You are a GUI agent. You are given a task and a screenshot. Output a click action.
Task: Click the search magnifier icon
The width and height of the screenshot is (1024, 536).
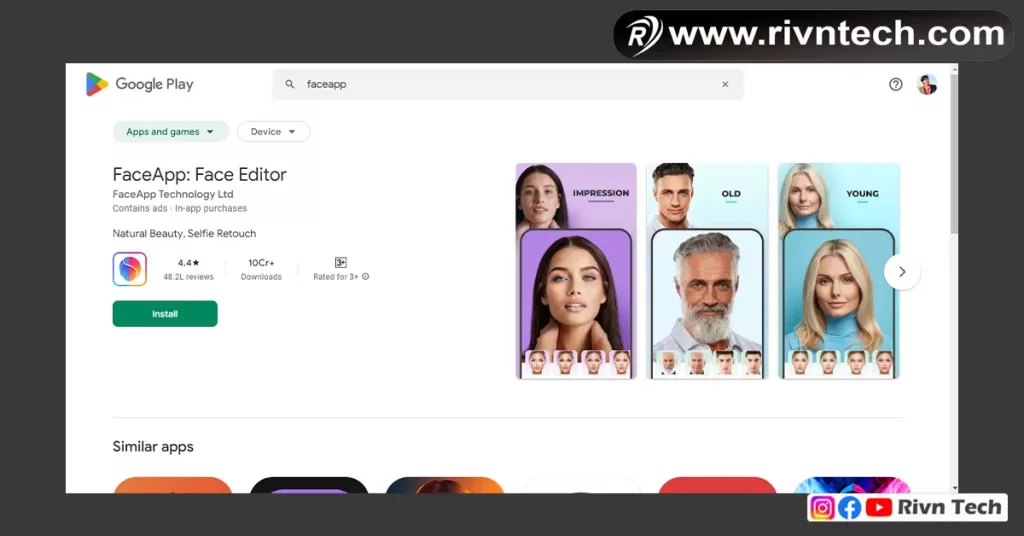pyautogui.click(x=290, y=84)
